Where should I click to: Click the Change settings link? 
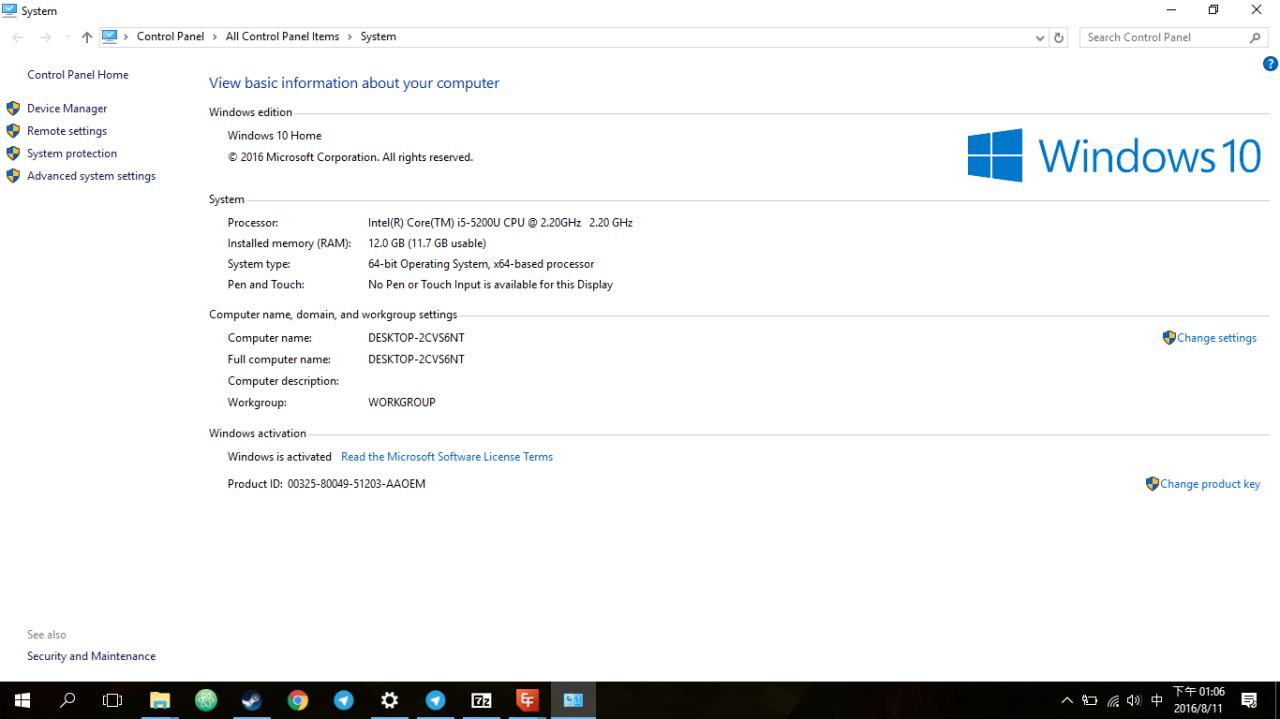(1216, 338)
